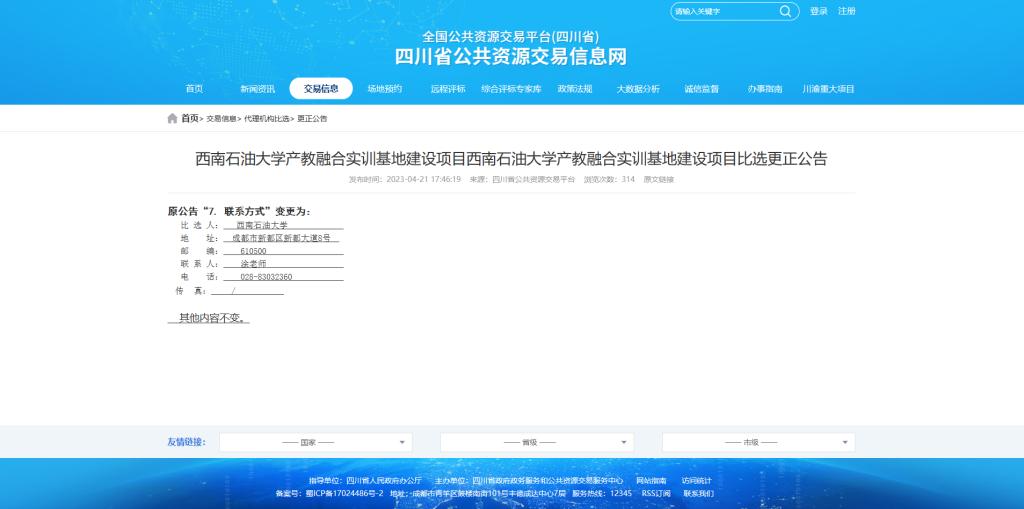
Task: Click the 西南石油大学 比选人 value
Action: (x=262, y=225)
